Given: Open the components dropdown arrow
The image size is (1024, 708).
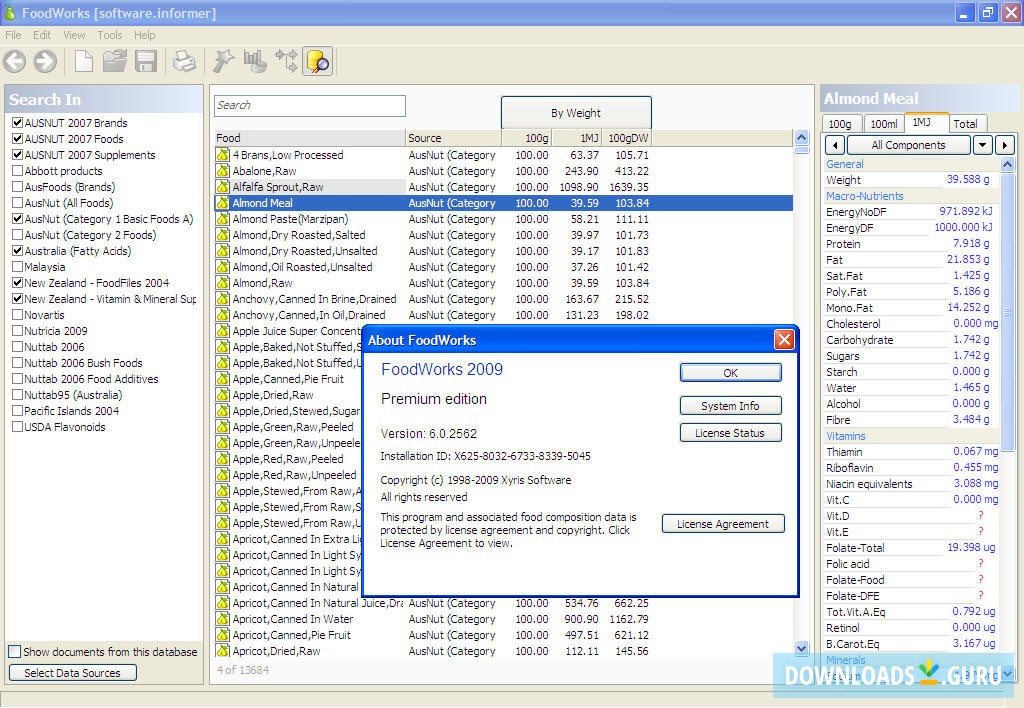Looking at the screenshot, I should click(x=983, y=145).
